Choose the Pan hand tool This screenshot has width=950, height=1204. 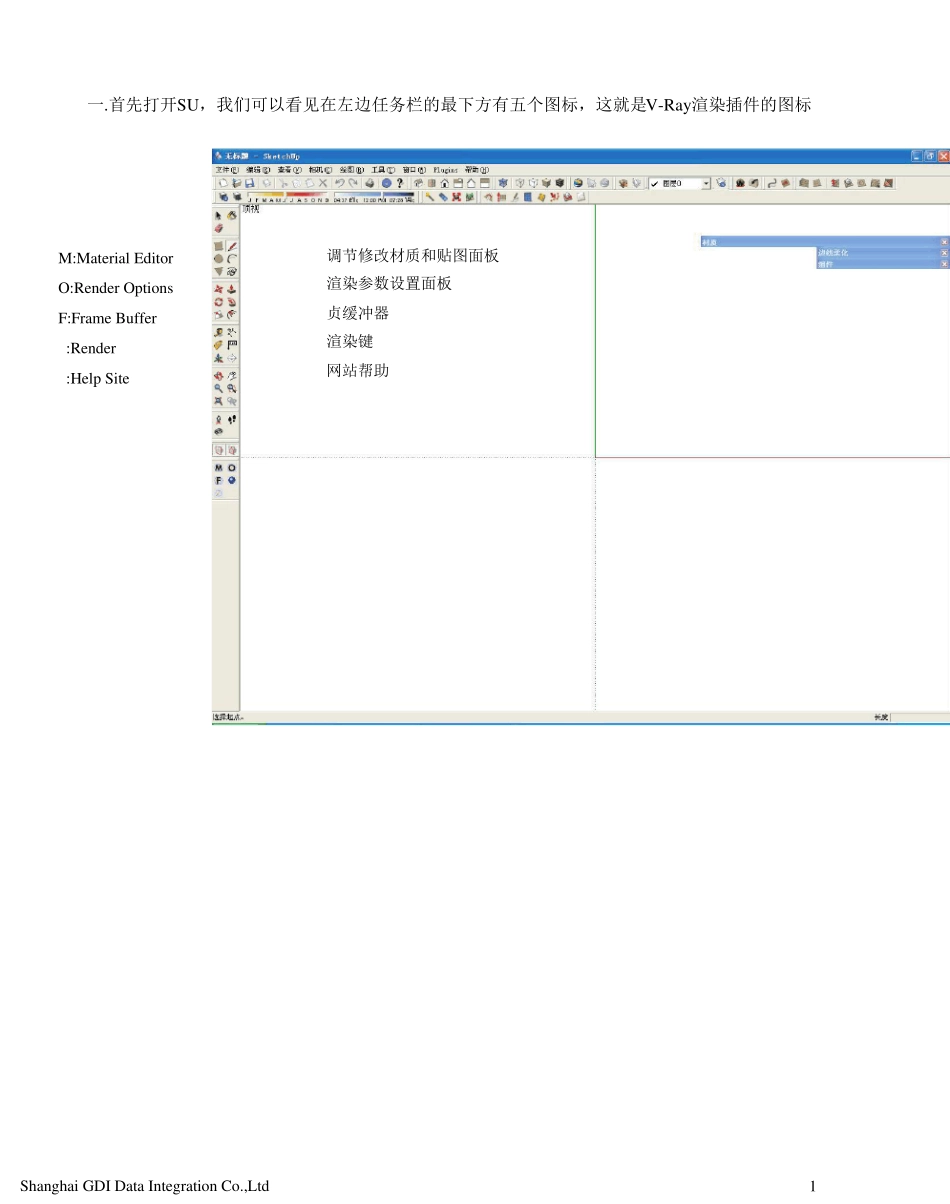pos(232,376)
